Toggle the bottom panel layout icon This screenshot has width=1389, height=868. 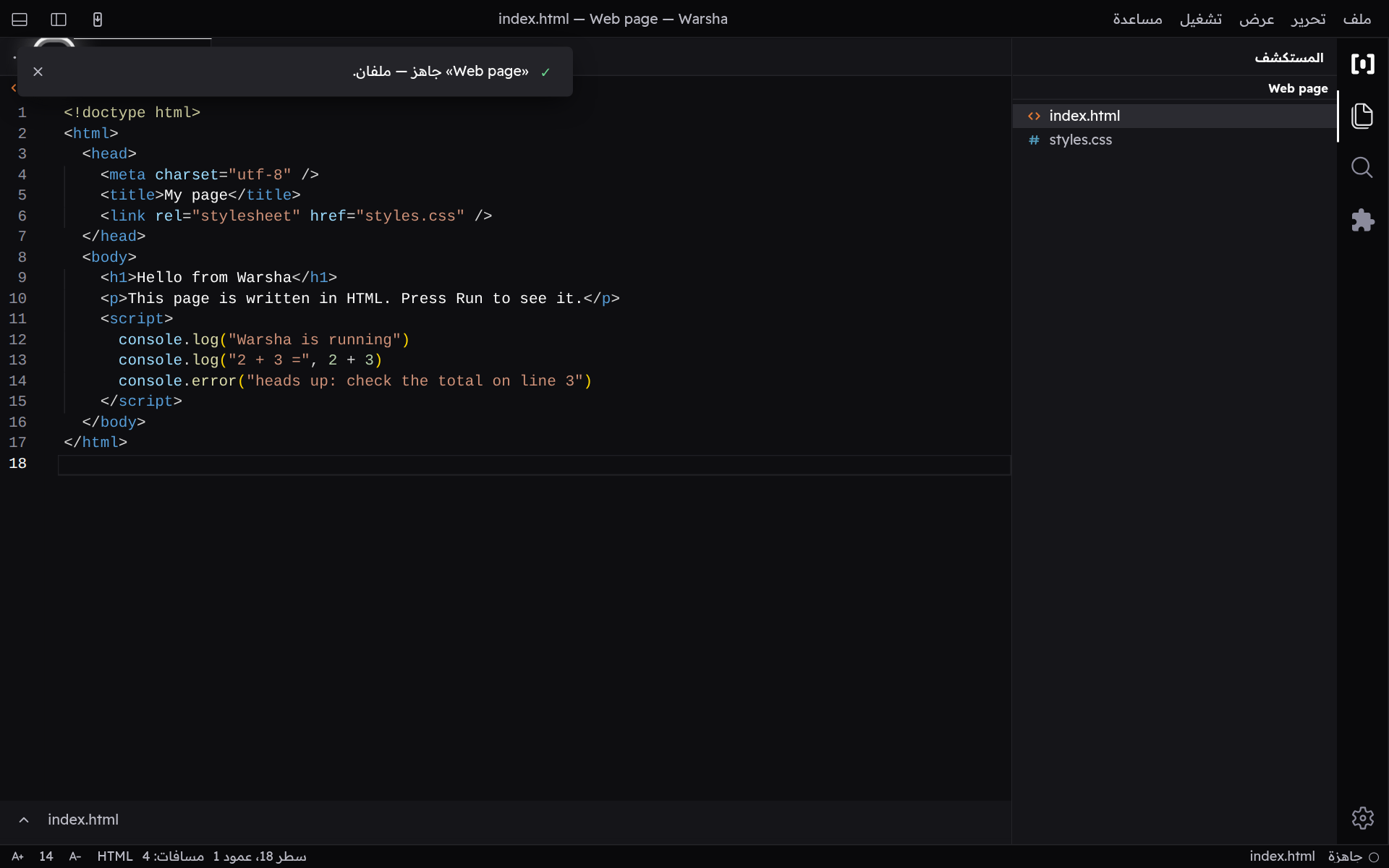click(x=20, y=20)
